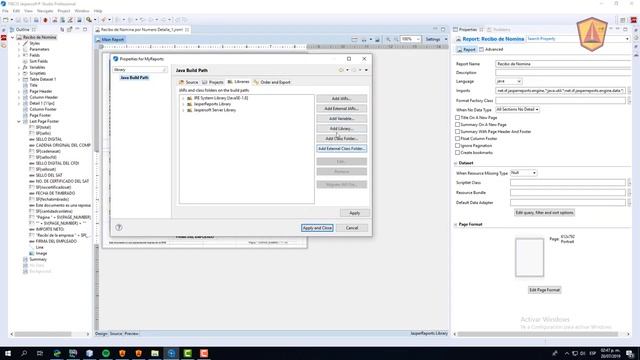Image resolution: width=640 pixels, height=360 pixels.
Task: Switch to the Preview editor tab
Action: coord(131,333)
